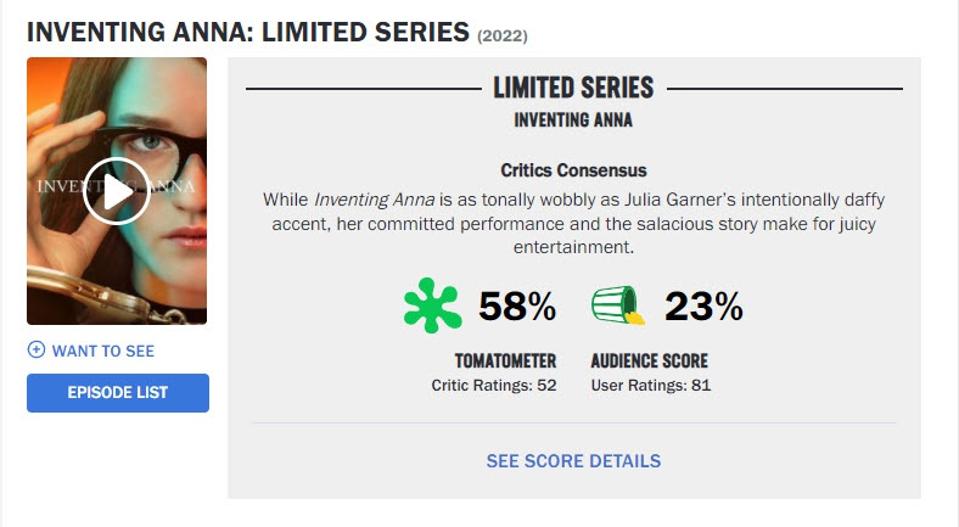Viewport: 959px width, 527px height.
Task: Click the plus icon beside Want to See
Action: click(x=37, y=350)
